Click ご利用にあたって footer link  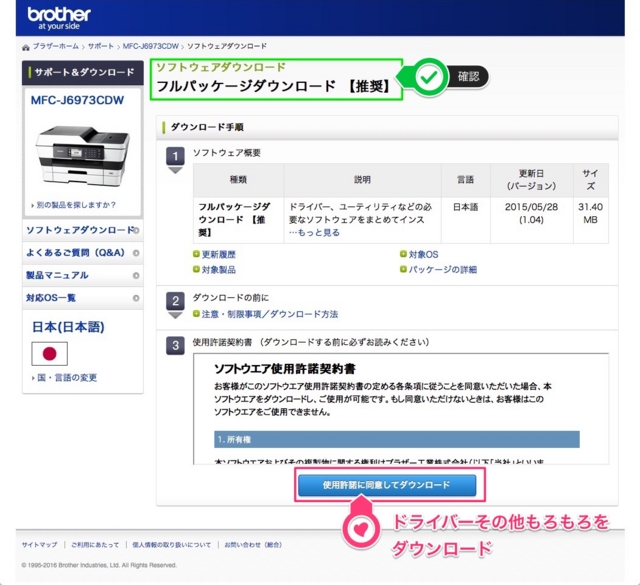point(95,545)
